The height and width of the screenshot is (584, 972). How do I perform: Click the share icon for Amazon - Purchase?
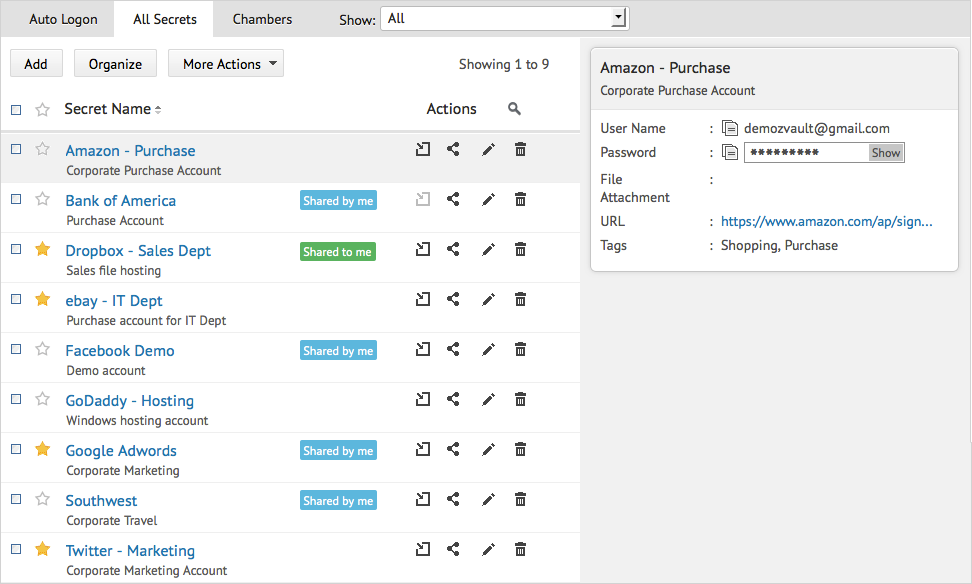click(x=453, y=149)
